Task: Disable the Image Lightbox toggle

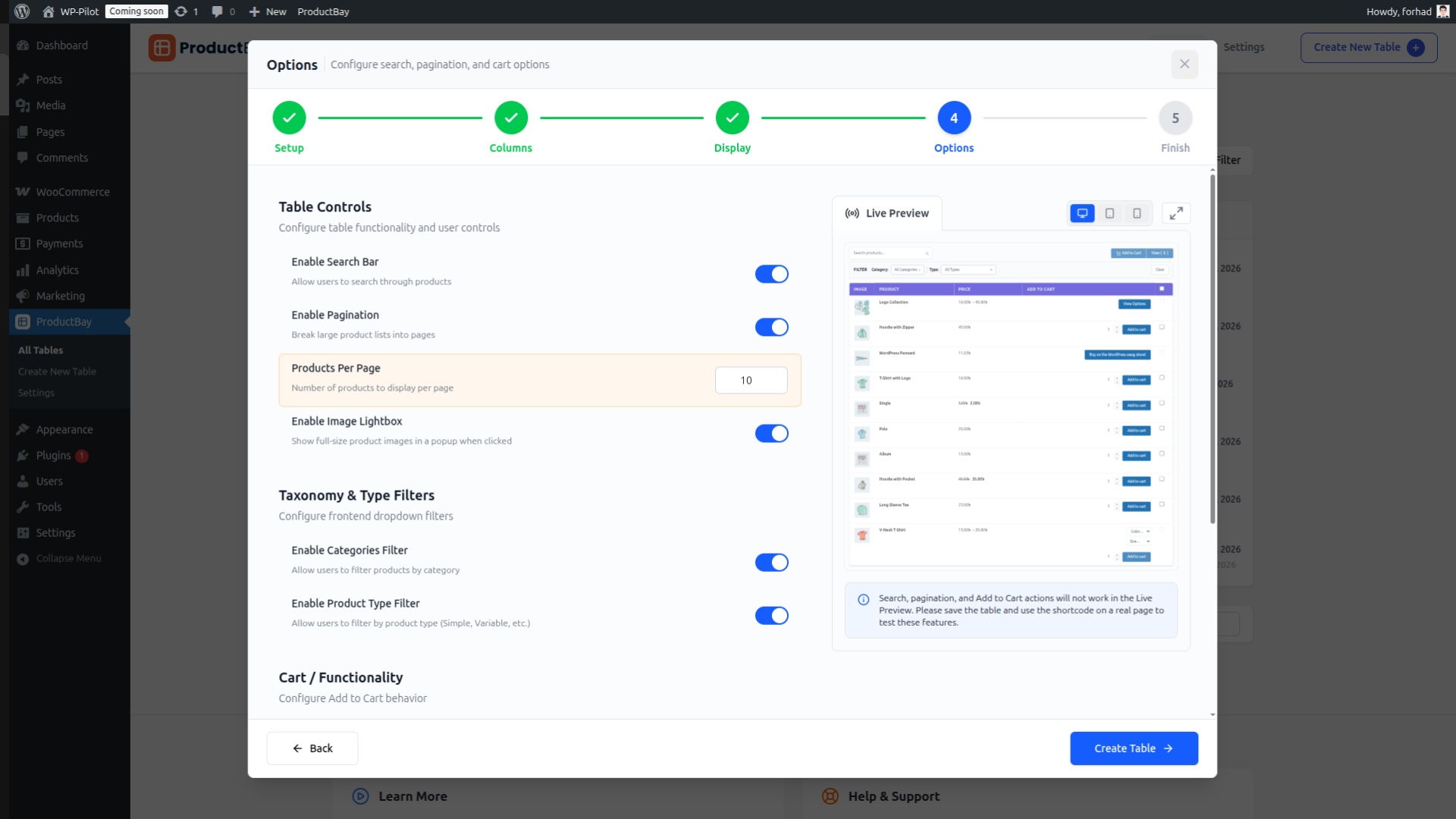Action: (x=771, y=433)
